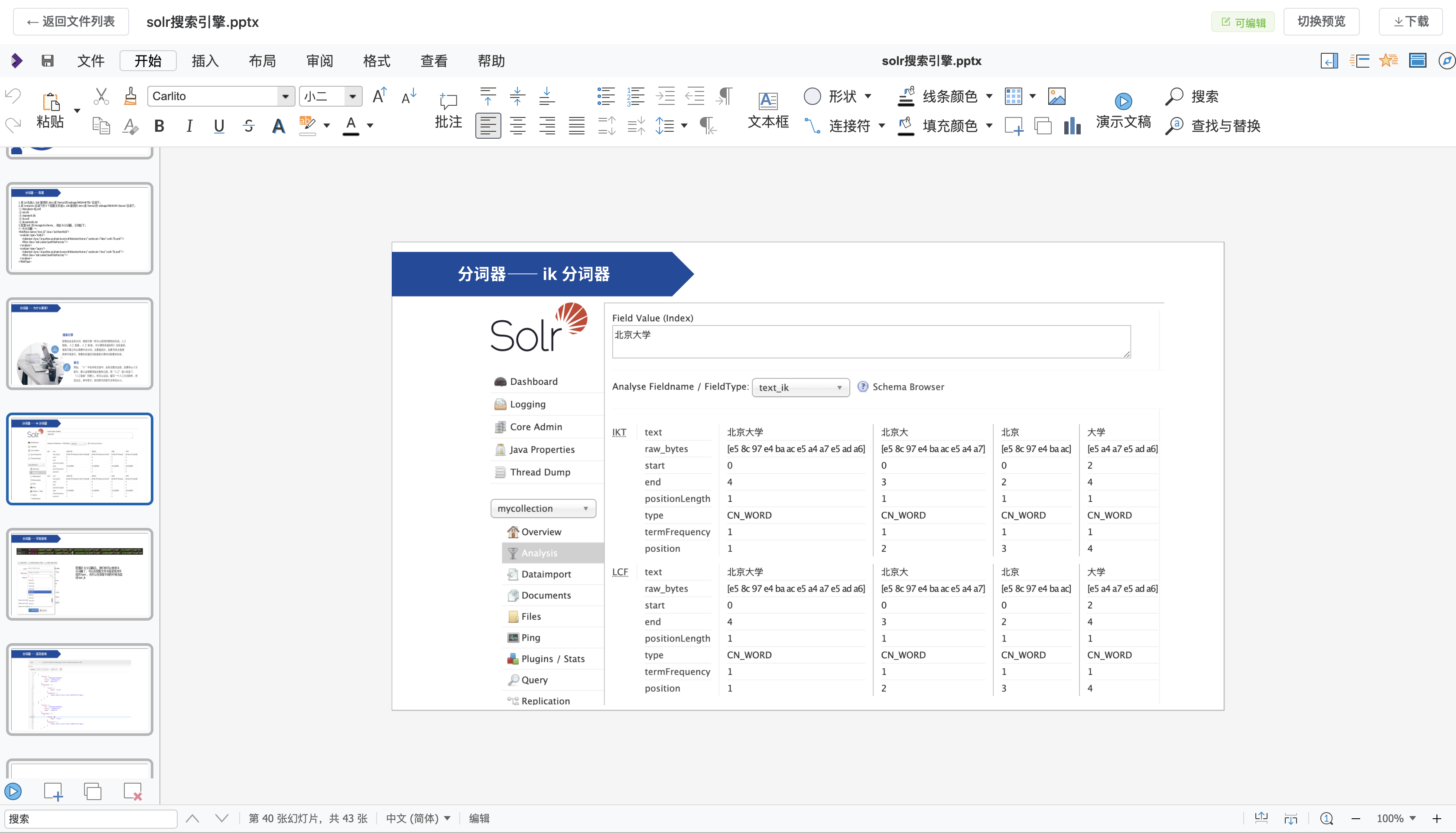The width and height of the screenshot is (1456, 833).
Task: Click the save document icon
Action: tap(48, 61)
